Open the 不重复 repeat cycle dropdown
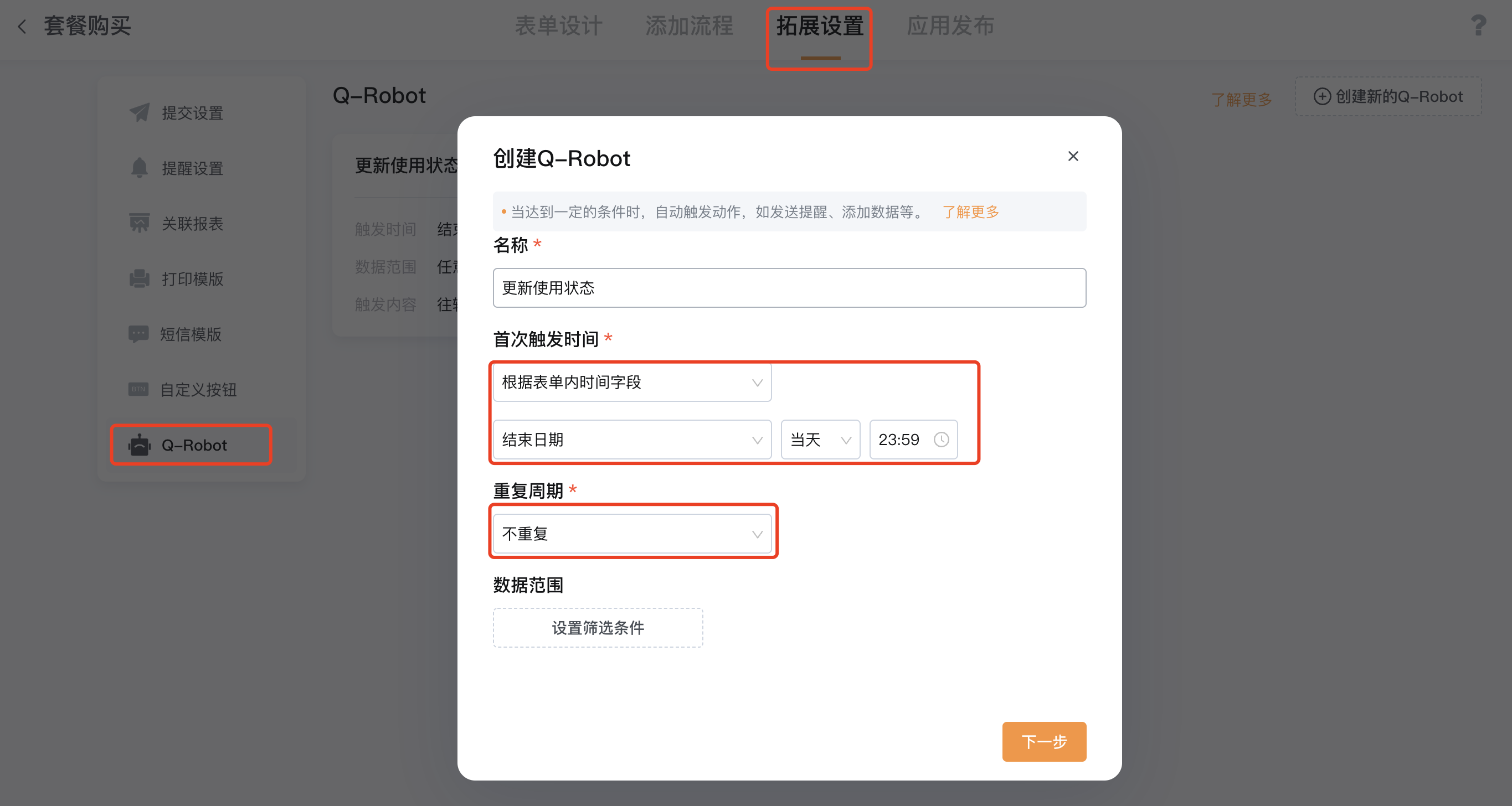The image size is (1512, 806). (632, 534)
